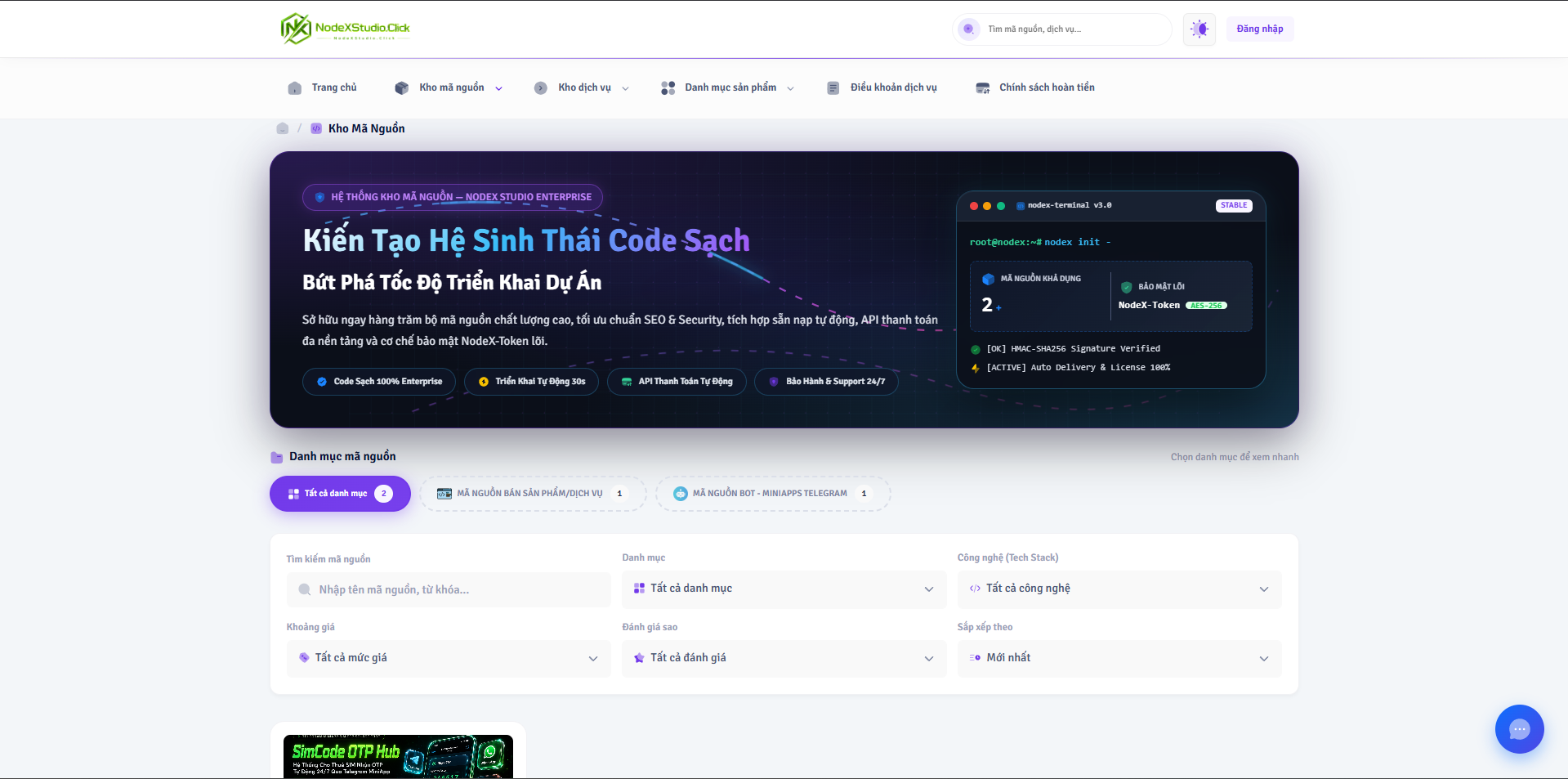Open the Sắp xếp theo dropdown
This screenshot has height=779, width=1568.
tap(1119, 658)
